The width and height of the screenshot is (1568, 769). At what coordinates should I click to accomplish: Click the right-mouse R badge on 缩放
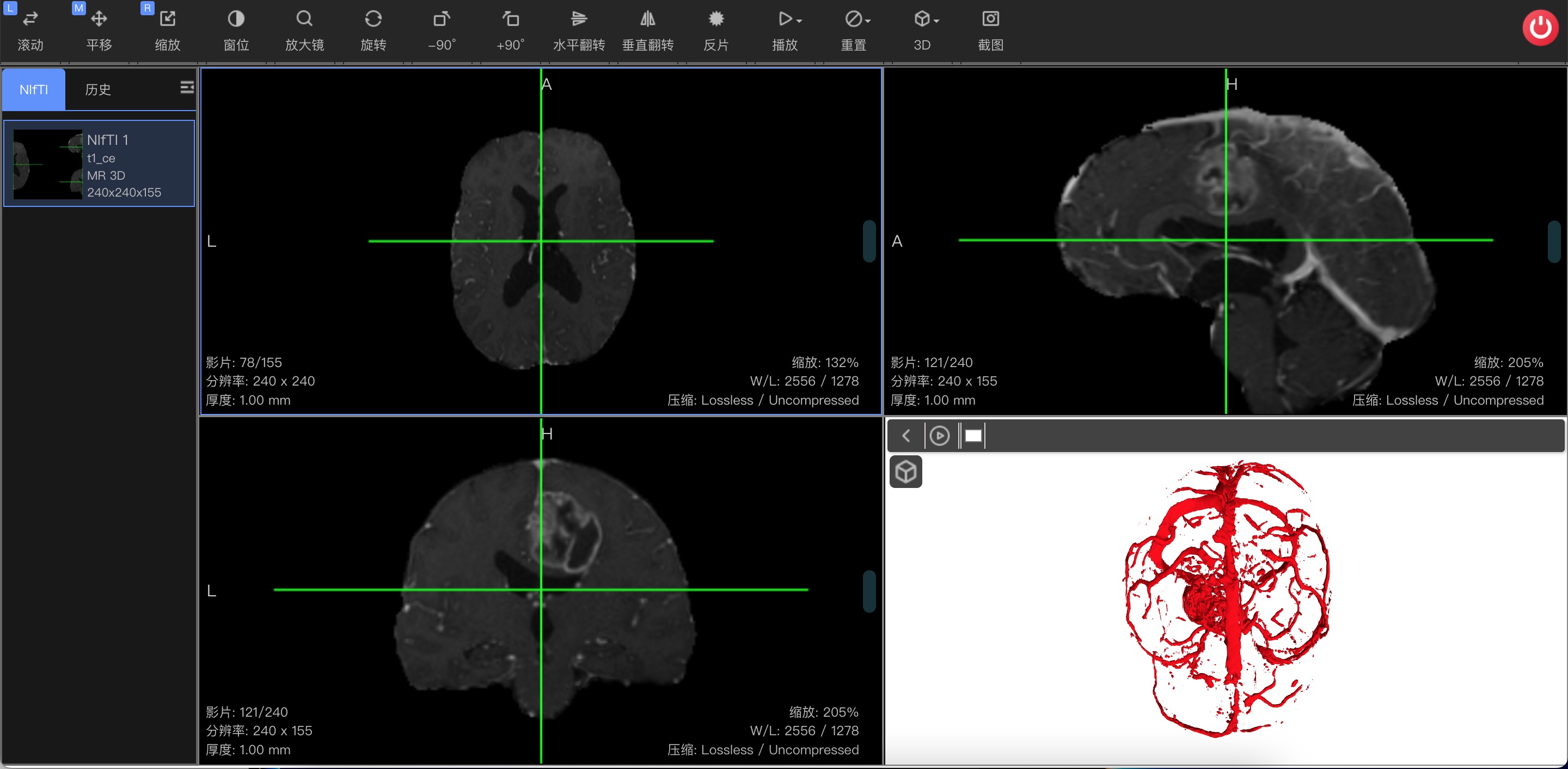tap(148, 8)
